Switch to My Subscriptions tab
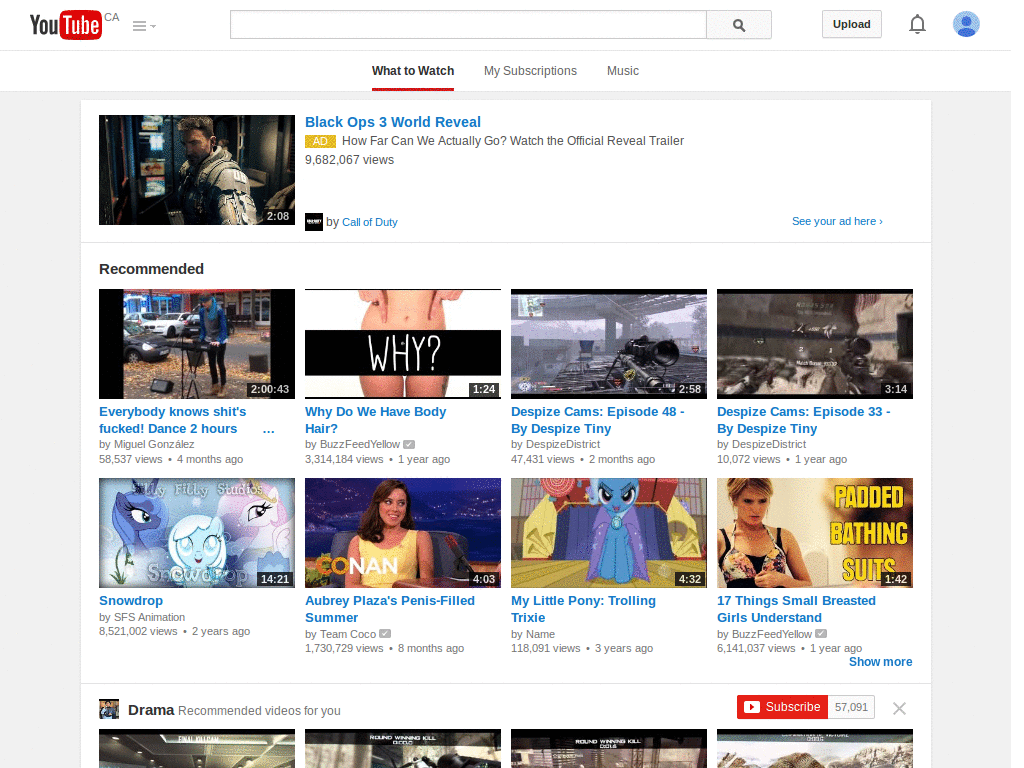 tap(530, 71)
